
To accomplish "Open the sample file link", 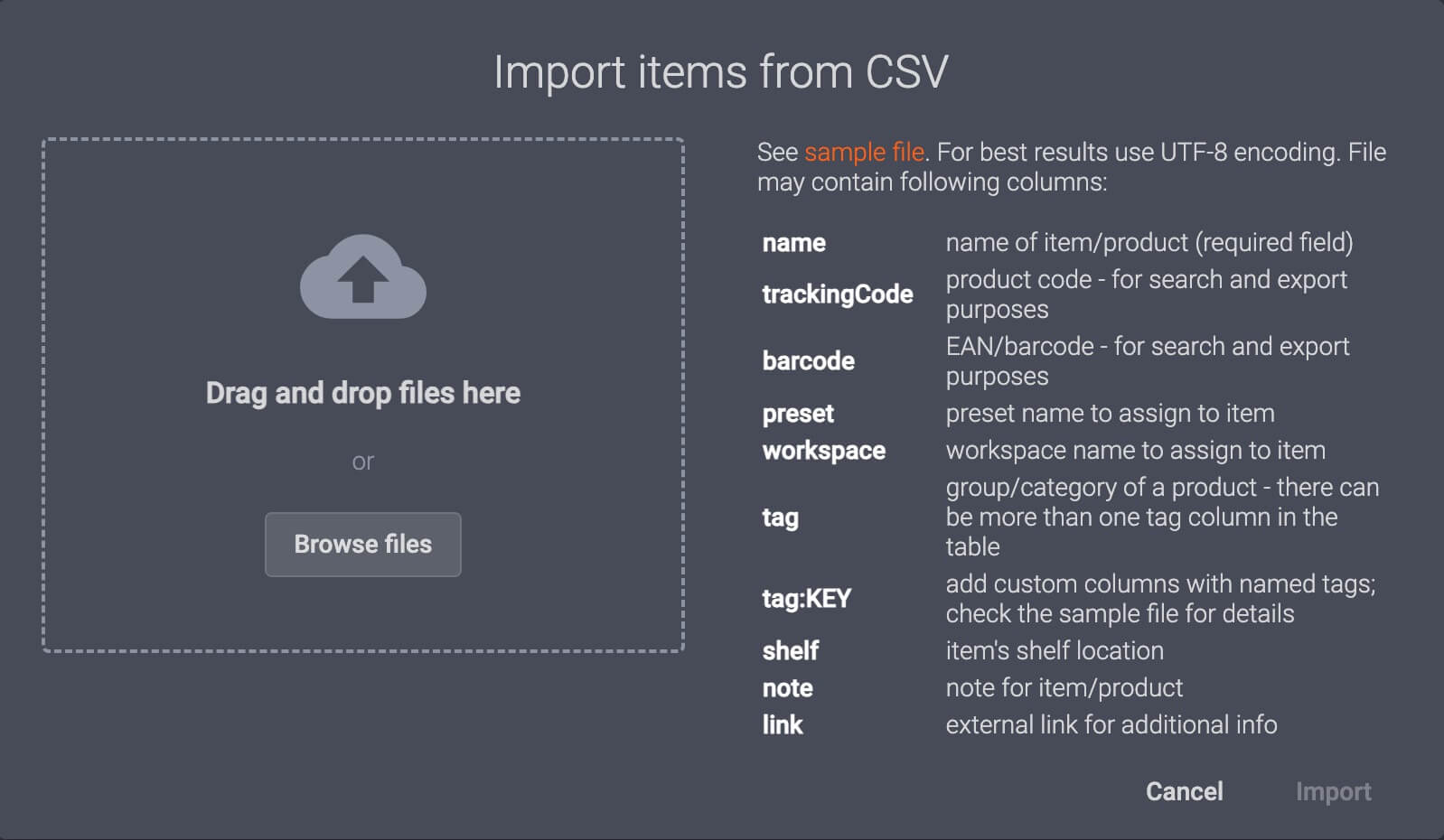I will pyautogui.click(x=863, y=152).
